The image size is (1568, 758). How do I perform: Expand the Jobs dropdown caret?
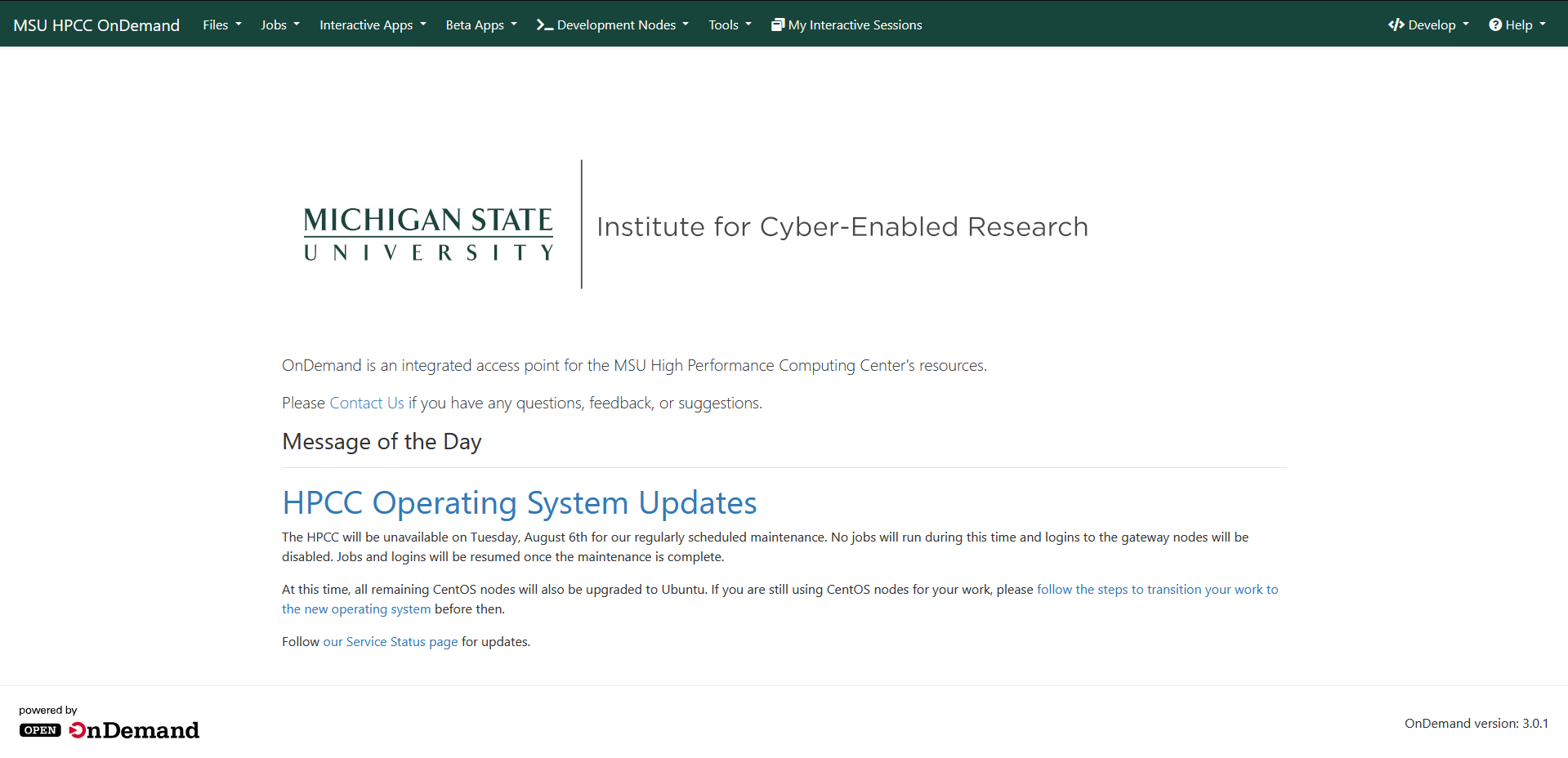(x=297, y=25)
